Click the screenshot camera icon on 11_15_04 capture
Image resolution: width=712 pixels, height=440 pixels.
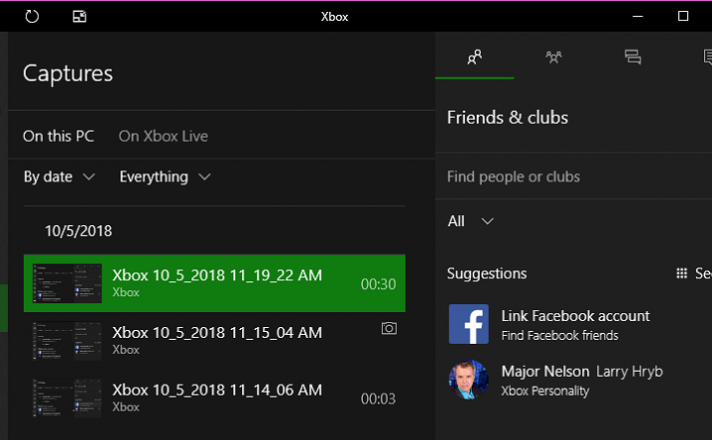pyautogui.click(x=389, y=328)
